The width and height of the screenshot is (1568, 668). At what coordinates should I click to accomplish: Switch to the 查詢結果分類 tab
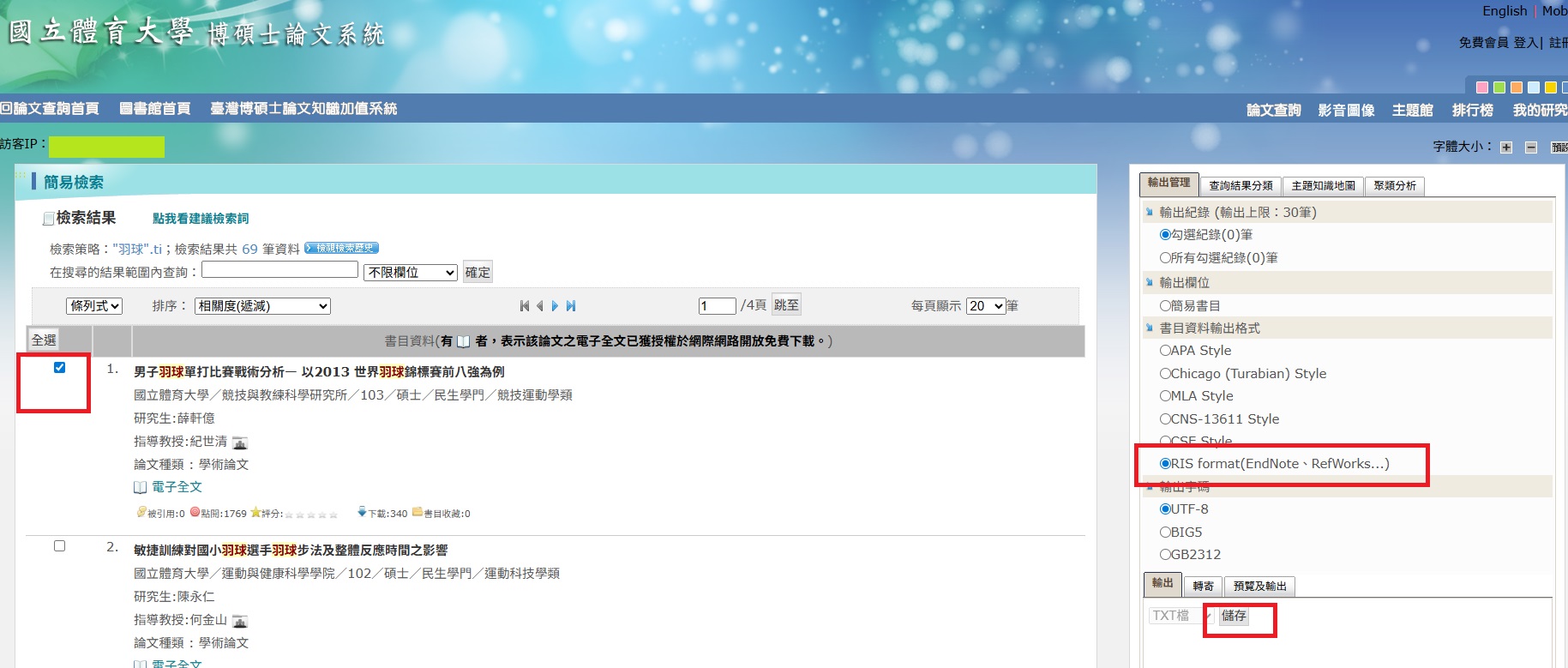point(1241,186)
